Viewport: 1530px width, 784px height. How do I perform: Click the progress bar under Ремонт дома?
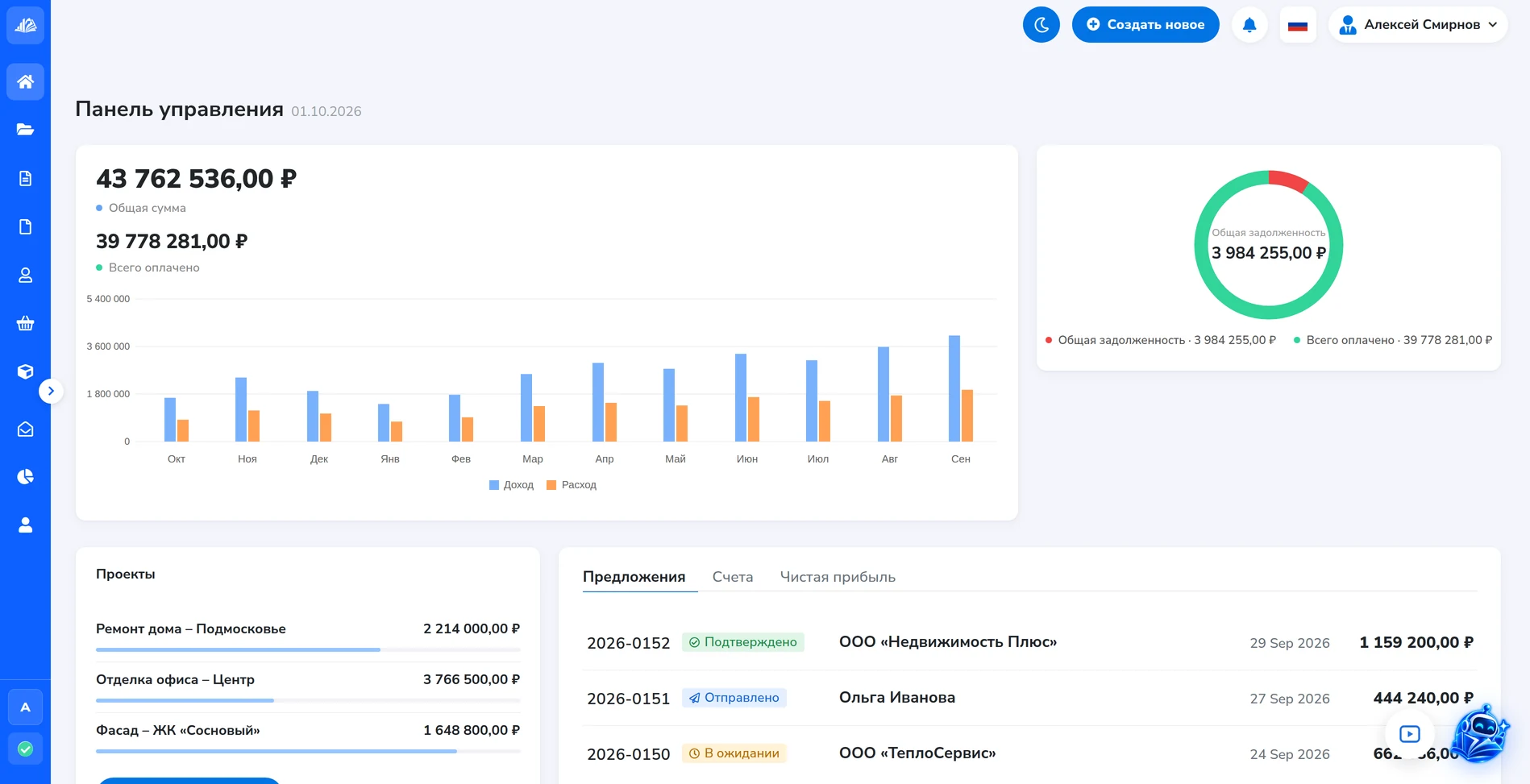coord(308,649)
